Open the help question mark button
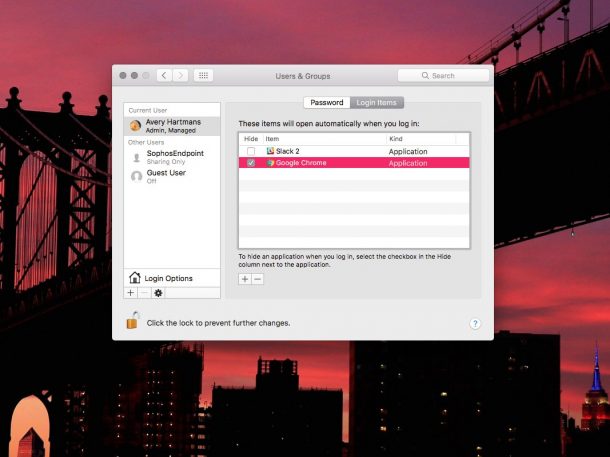This screenshot has width=610, height=457. (475, 323)
